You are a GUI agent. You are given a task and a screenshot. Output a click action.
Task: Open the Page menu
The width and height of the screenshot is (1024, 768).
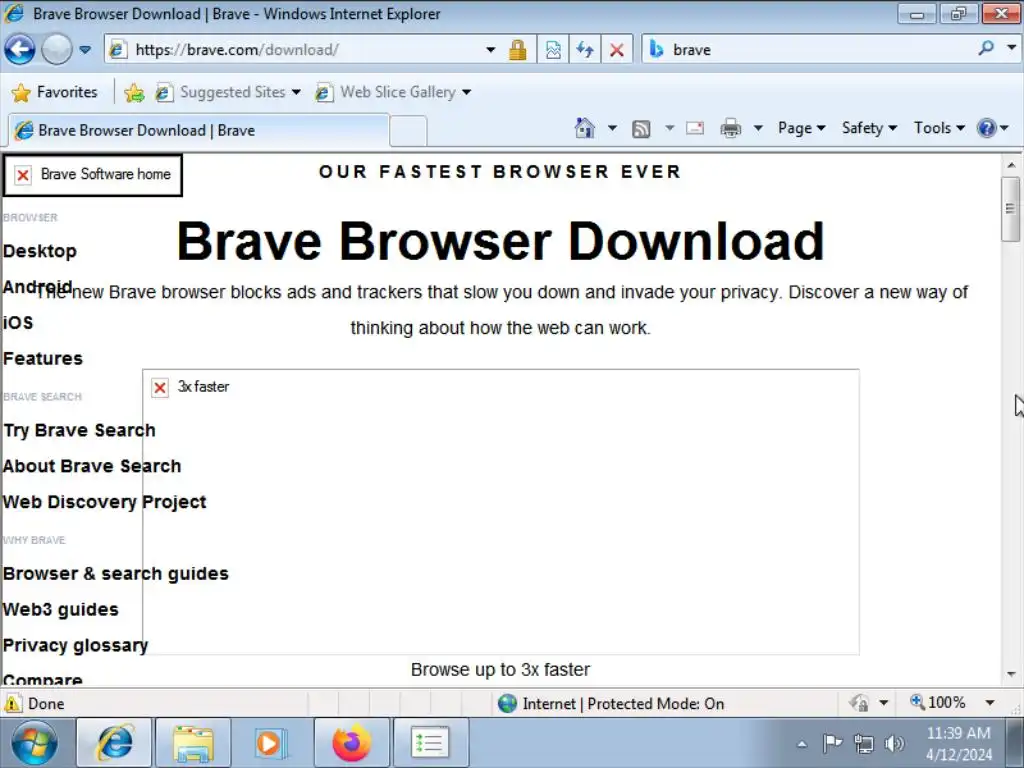(x=801, y=128)
